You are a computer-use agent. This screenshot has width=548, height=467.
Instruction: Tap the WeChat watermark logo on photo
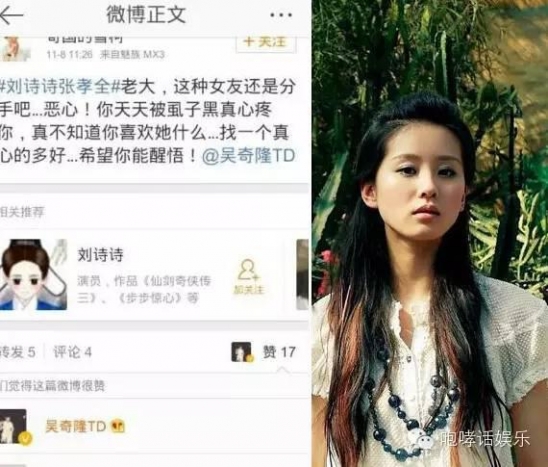pyautogui.click(x=423, y=439)
